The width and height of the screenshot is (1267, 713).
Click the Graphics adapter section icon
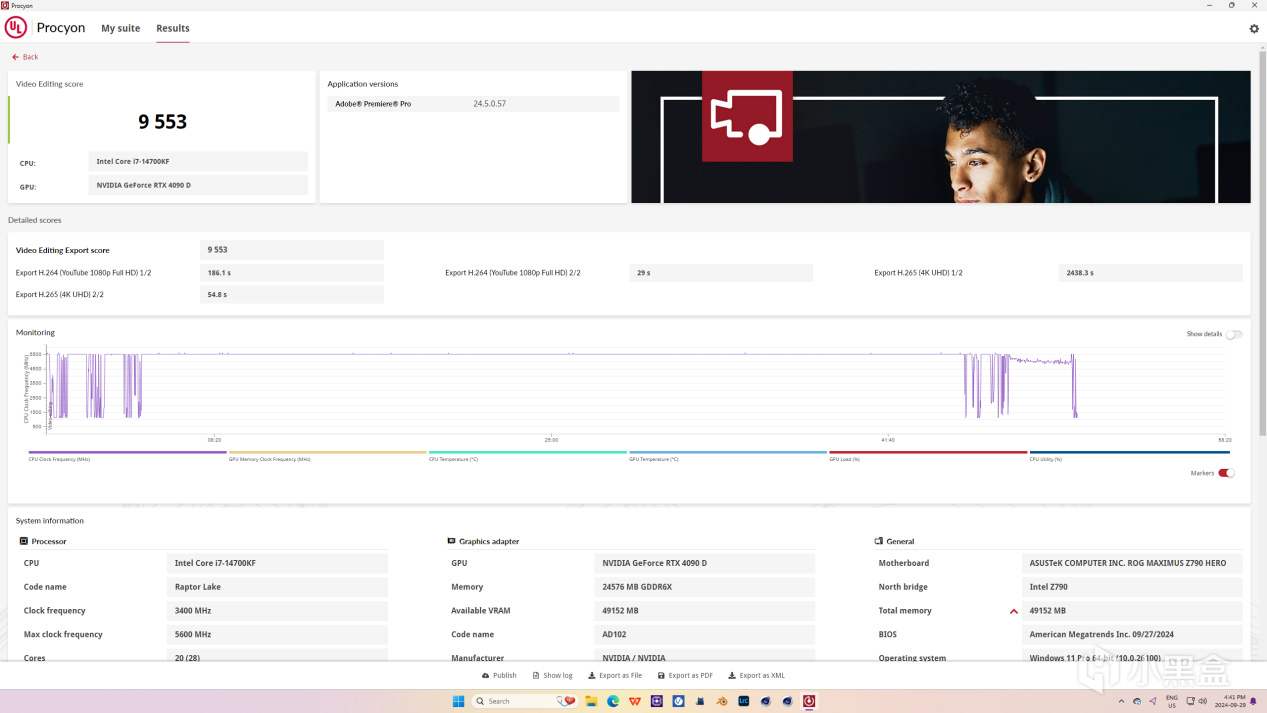tap(452, 541)
